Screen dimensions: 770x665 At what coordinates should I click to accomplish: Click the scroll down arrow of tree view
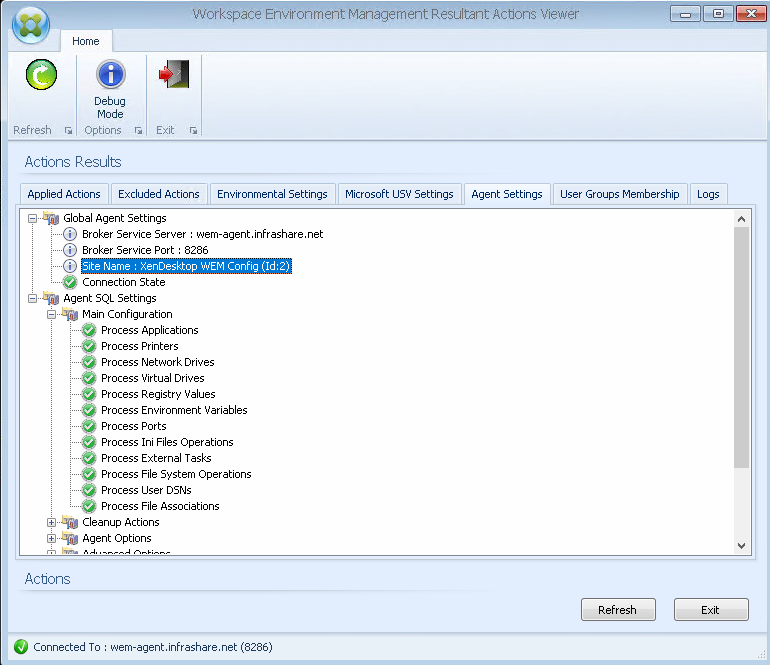point(741,545)
